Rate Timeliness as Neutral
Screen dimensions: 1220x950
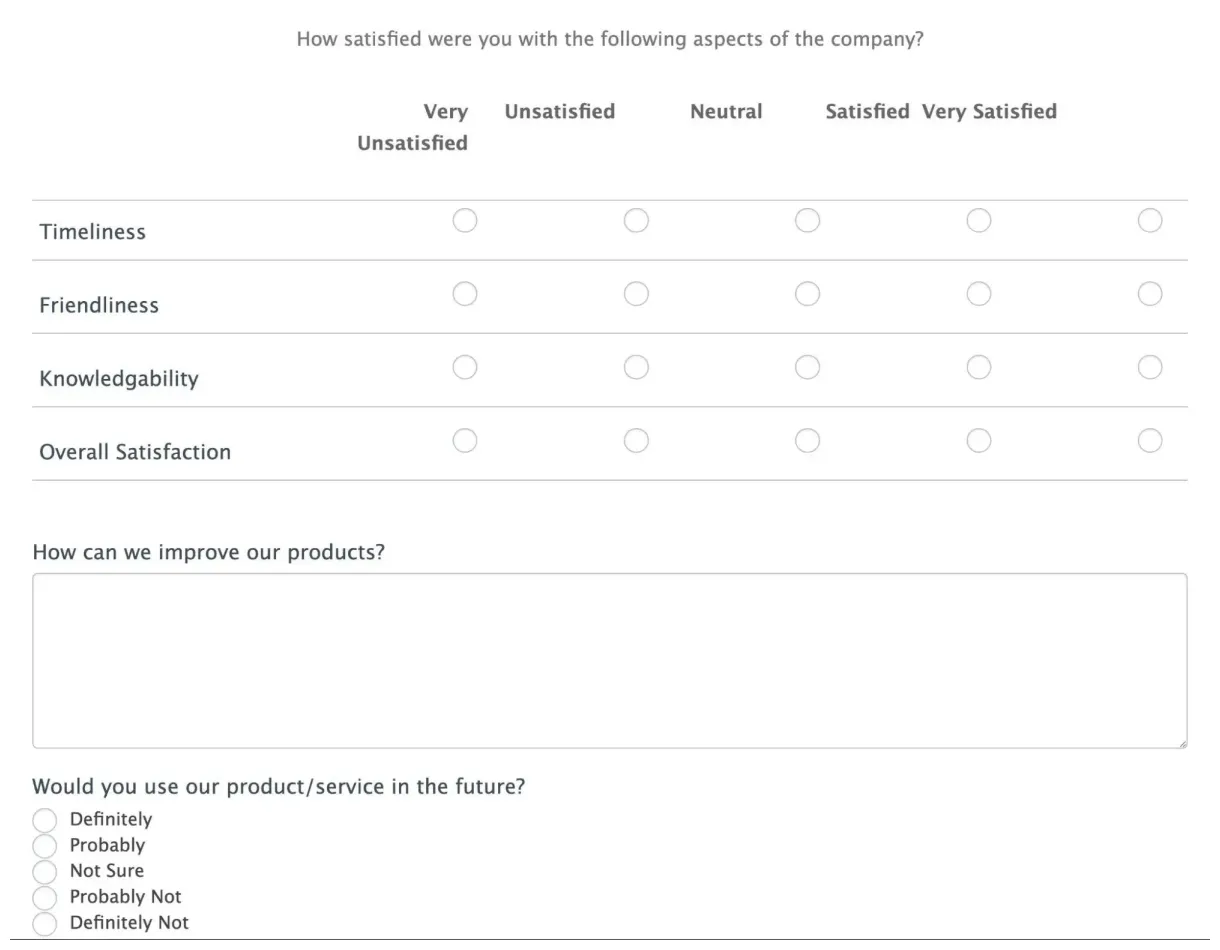pos(807,220)
